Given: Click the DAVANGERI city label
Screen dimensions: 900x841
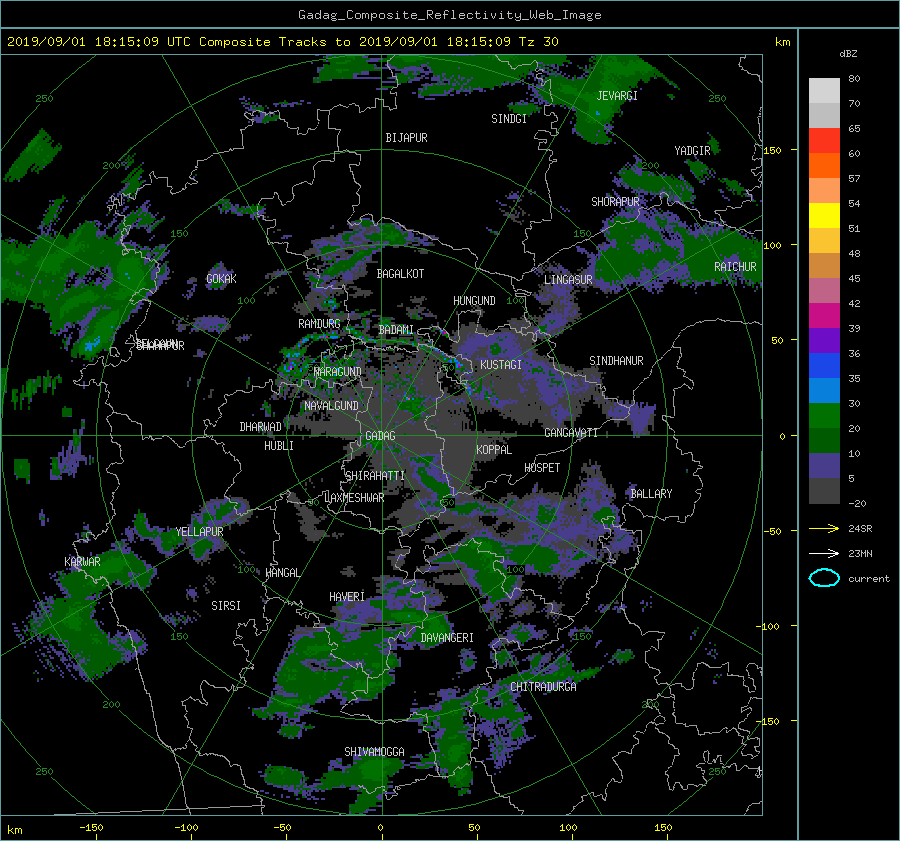Looking at the screenshot, I should click(x=447, y=638).
